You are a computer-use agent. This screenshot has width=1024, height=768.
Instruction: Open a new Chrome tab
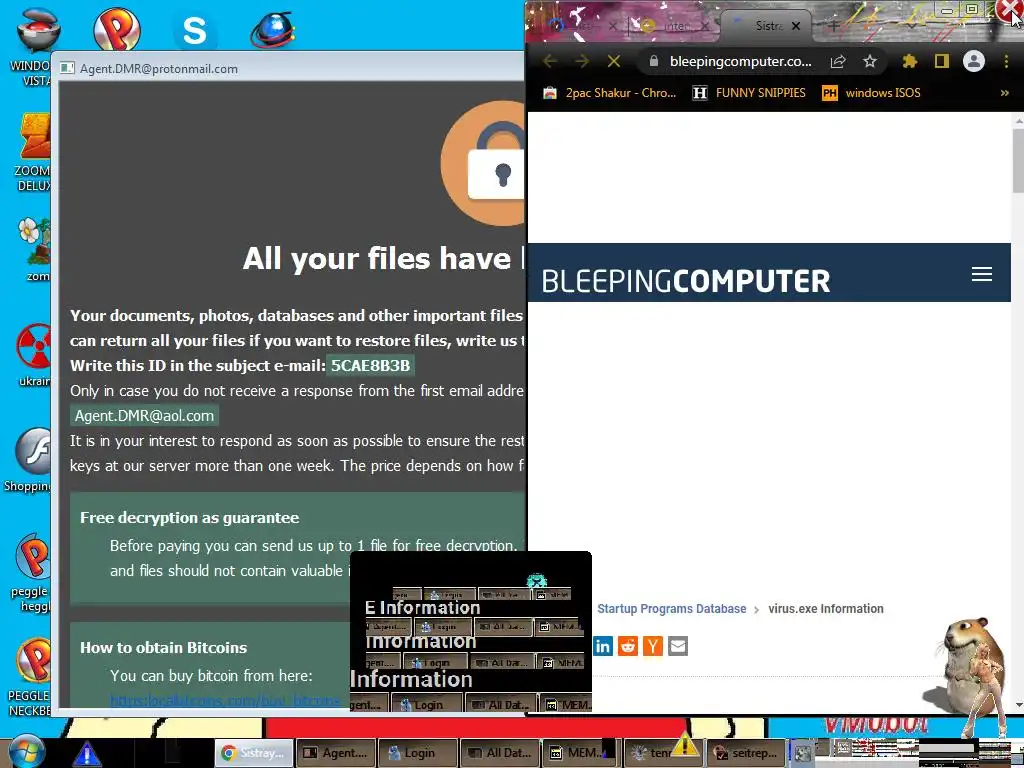tap(834, 26)
